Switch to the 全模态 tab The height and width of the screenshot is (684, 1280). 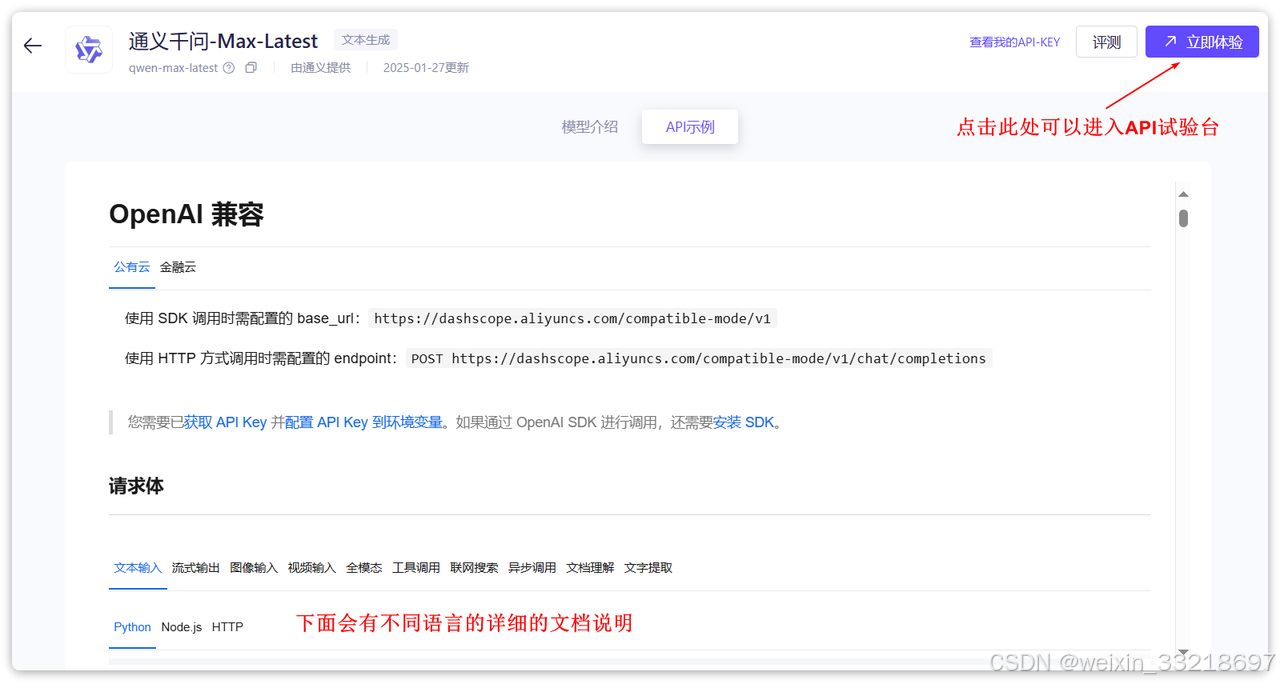(364, 568)
